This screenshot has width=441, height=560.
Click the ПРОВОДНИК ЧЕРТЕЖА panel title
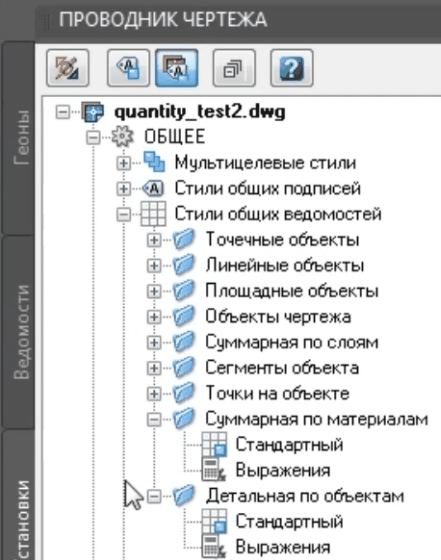click(x=163, y=20)
